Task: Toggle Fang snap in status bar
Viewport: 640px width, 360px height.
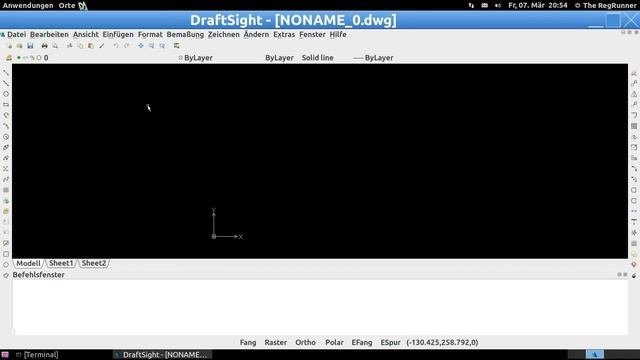Action: click(248, 342)
